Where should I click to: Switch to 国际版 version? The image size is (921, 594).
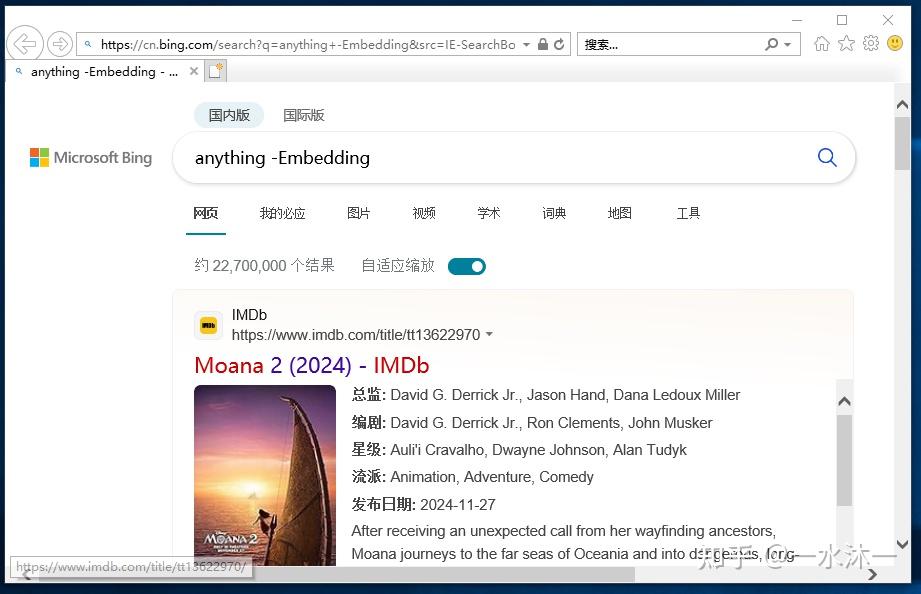(x=303, y=114)
